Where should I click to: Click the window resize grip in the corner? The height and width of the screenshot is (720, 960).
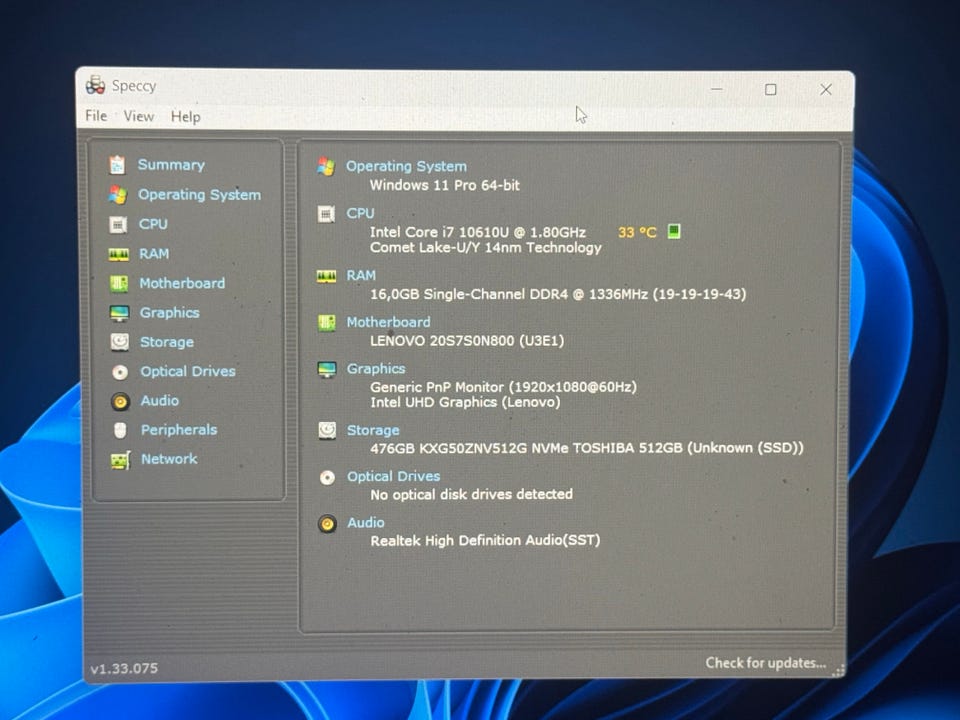point(838,671)
